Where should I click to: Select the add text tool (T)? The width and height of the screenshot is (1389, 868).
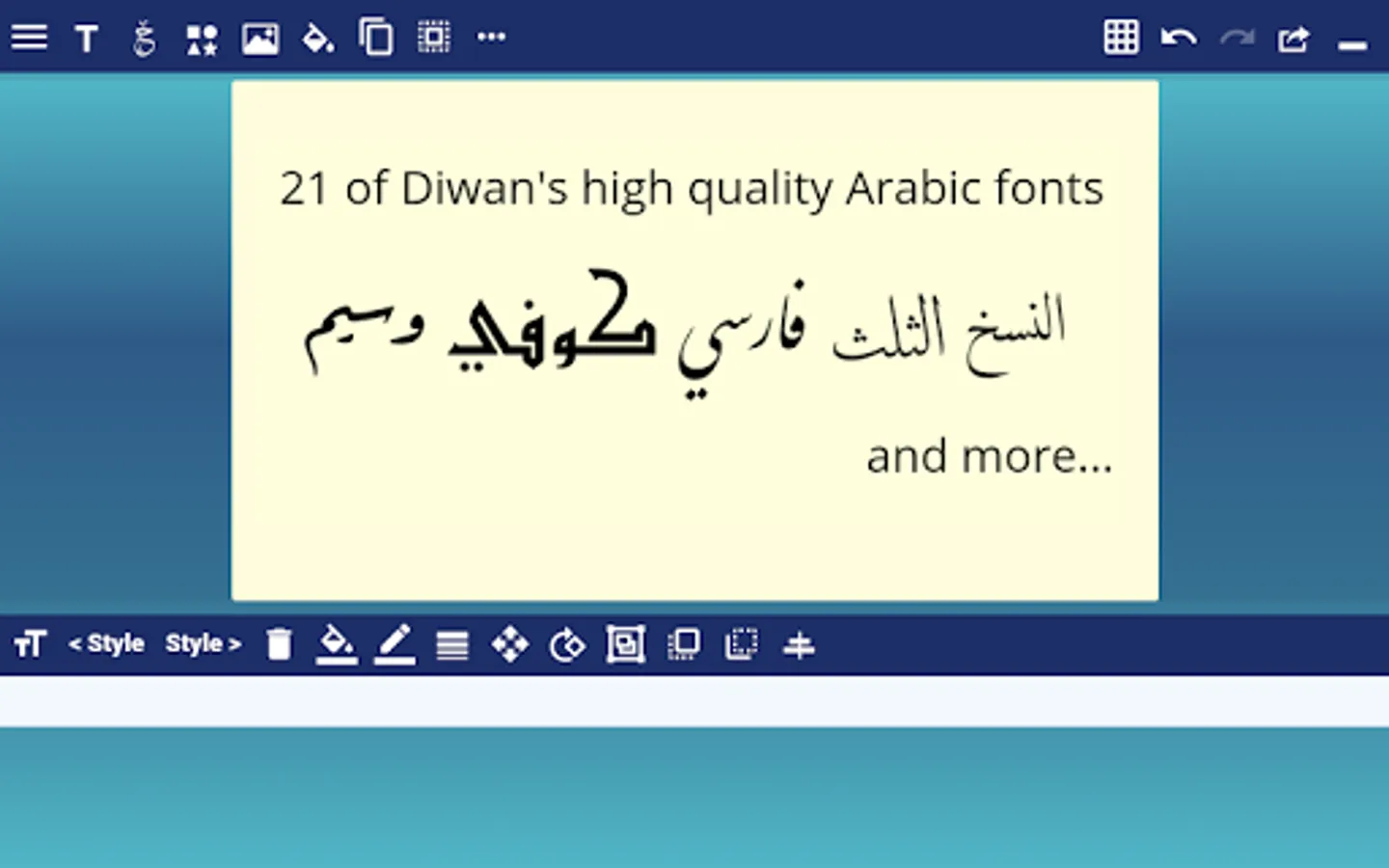coord(87,39)
